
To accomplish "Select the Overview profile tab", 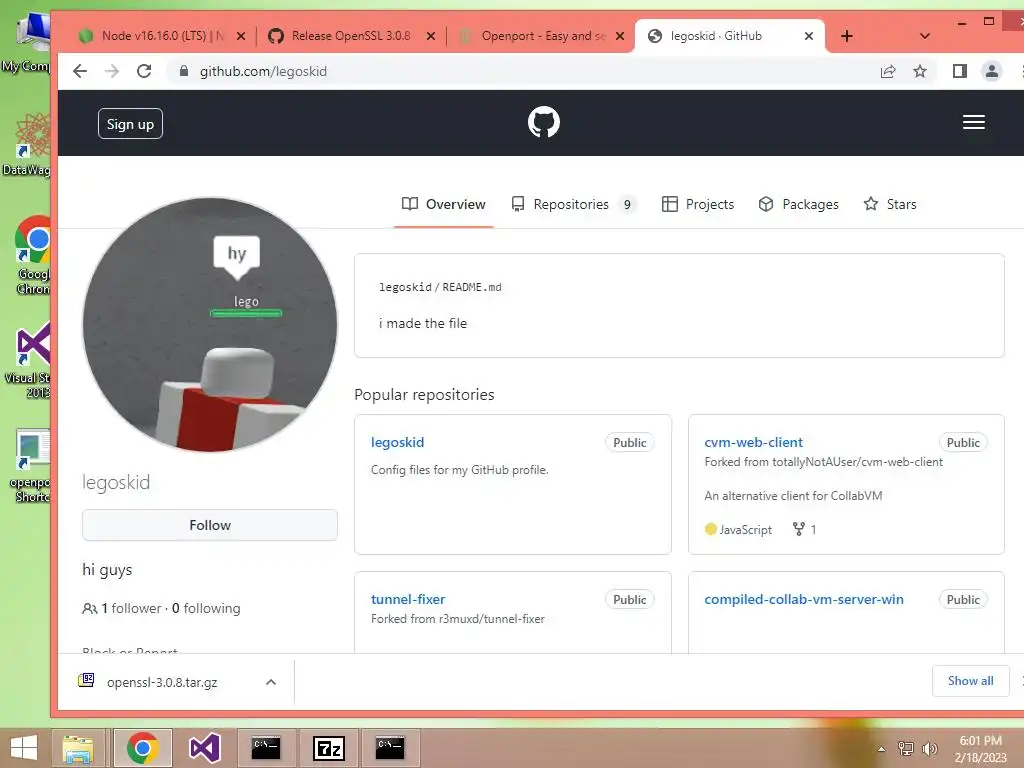I will point(443,204).
